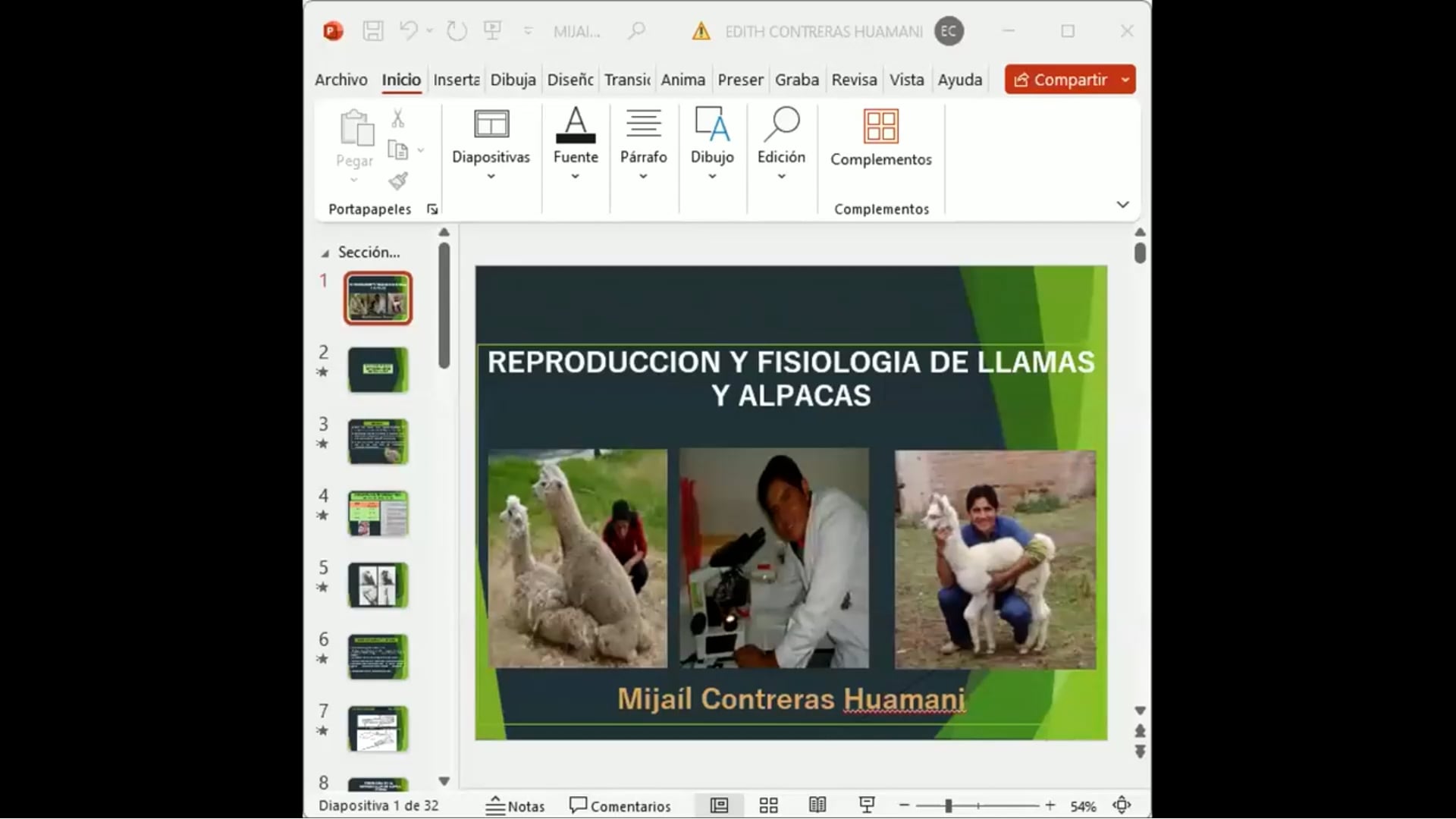
Task: Save the presentation with the floppy icon
Action: pos(372,31)
